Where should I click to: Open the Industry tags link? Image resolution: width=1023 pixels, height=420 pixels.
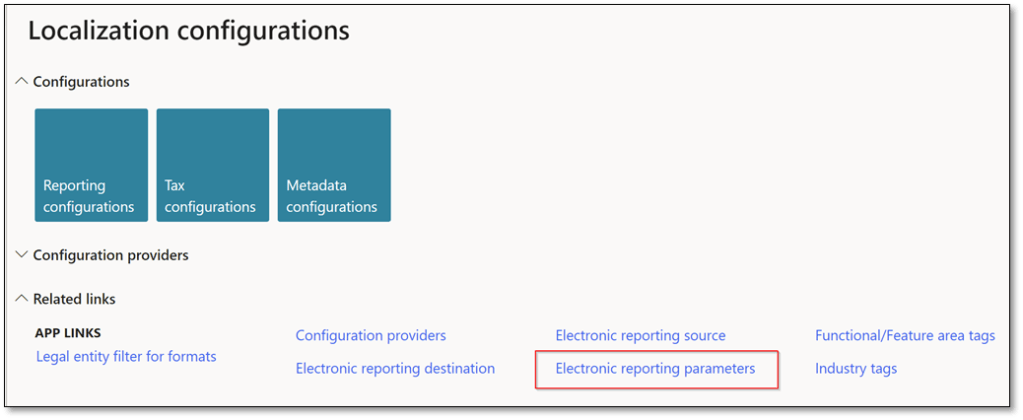point(856,368)
